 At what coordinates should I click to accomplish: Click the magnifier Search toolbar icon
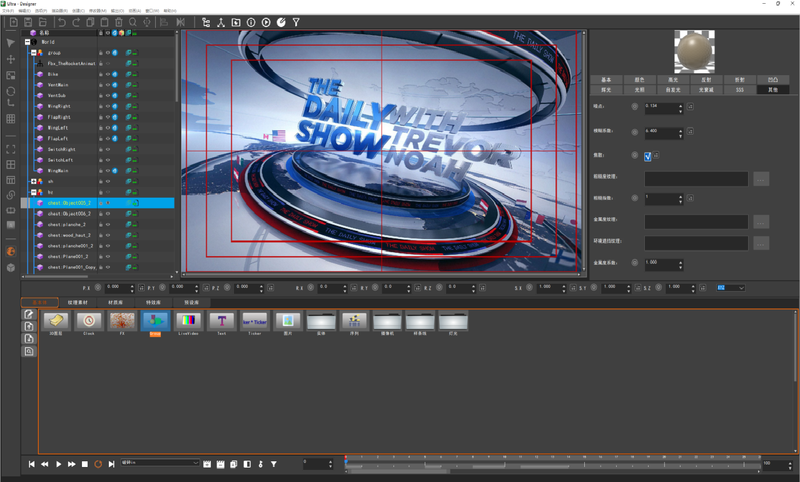tap(133, 22)
